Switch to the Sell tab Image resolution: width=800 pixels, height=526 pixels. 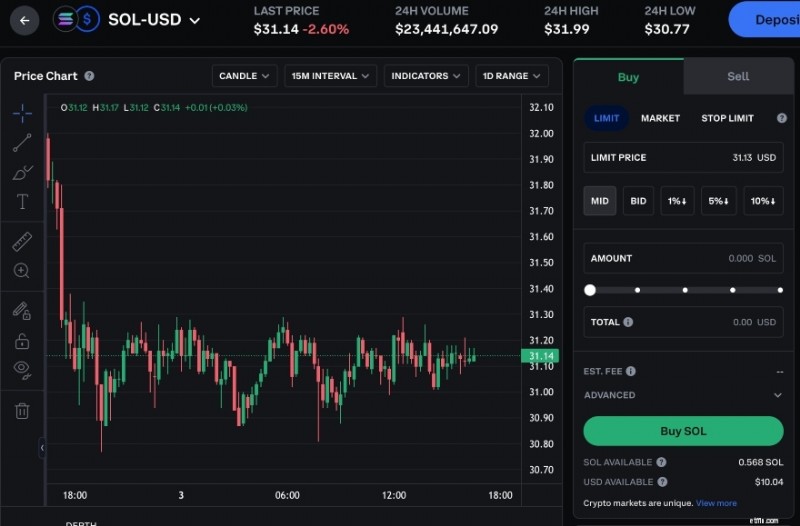pos(738,77)
